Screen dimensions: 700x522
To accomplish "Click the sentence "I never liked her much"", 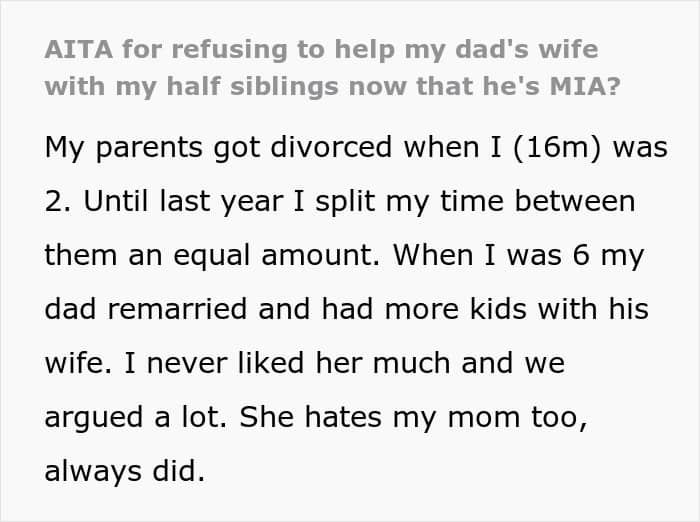I will (287, 363).
